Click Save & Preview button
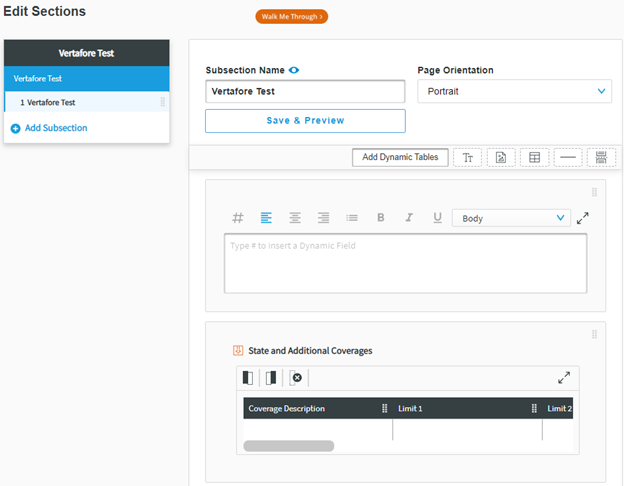 click(305, 121)
